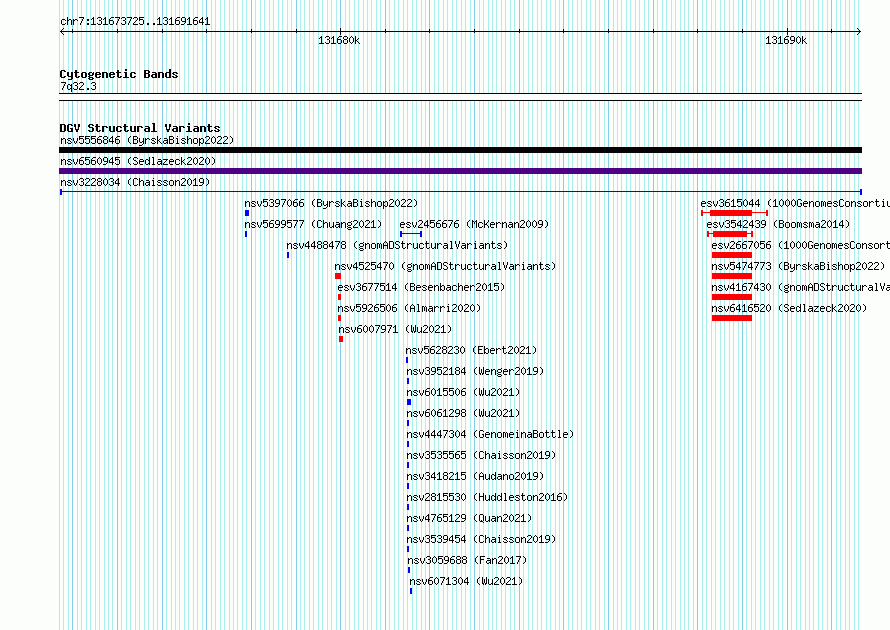Select the blue nsv6015506 variant marker
Image resolution: width=890 pixels, height=630 pixels.
(x=409, y=402)
